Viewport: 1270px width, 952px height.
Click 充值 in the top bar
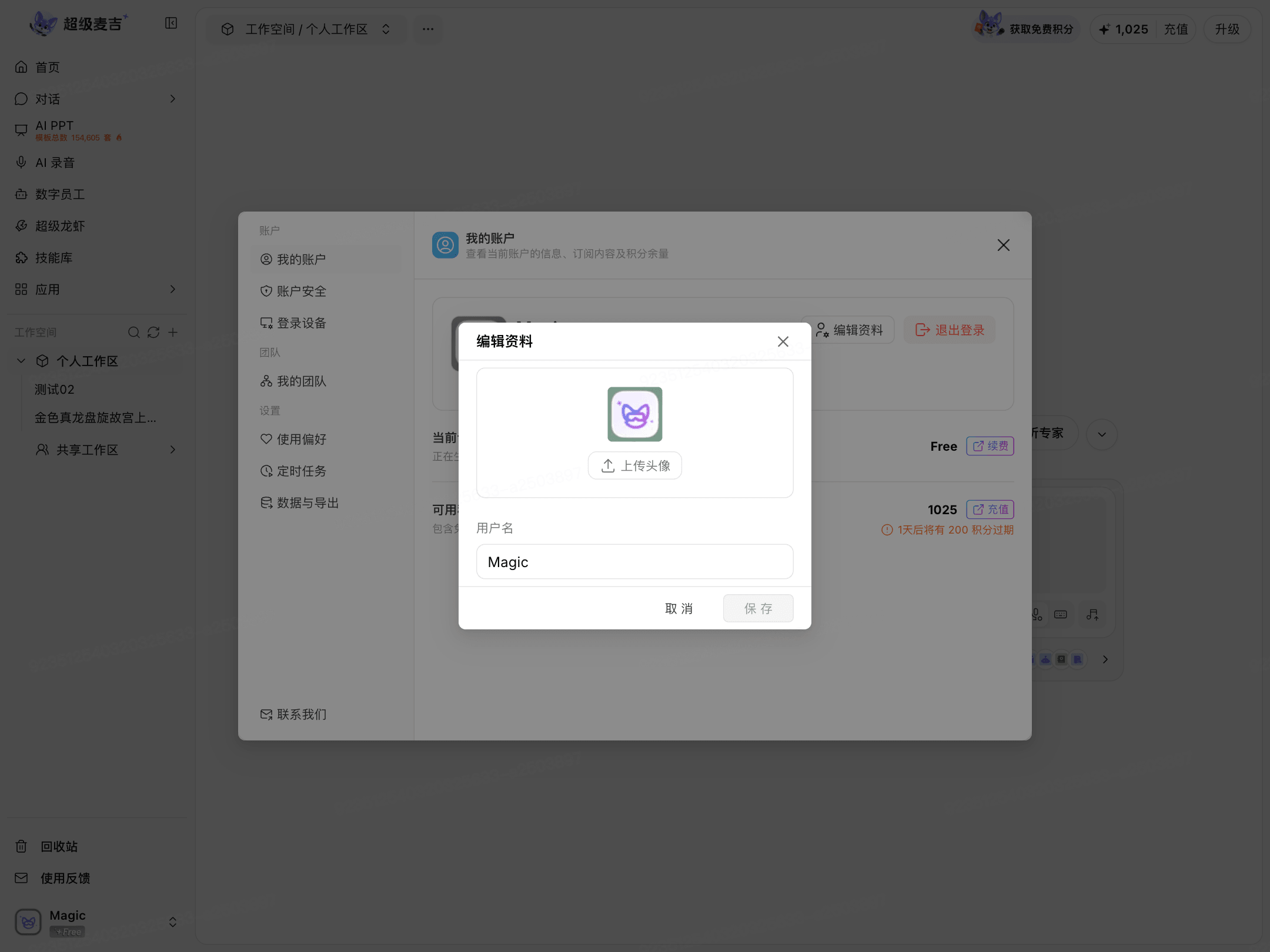tap(1176, 29)
